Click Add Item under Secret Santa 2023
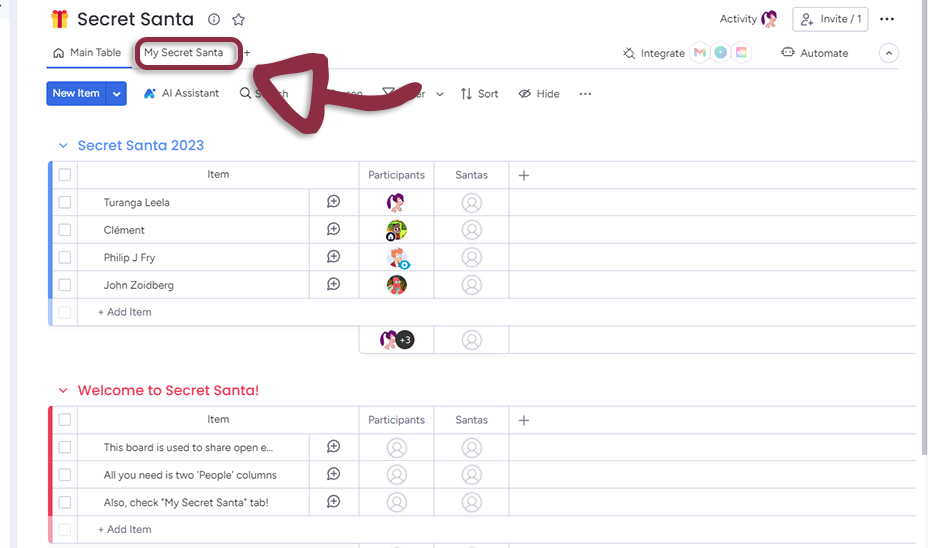 tap(125, 312)
